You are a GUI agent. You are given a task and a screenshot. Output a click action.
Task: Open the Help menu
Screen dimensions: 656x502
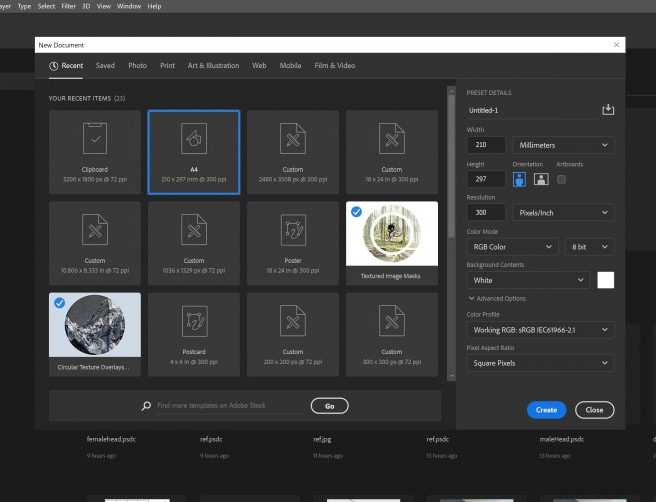[x=154, y=6]
